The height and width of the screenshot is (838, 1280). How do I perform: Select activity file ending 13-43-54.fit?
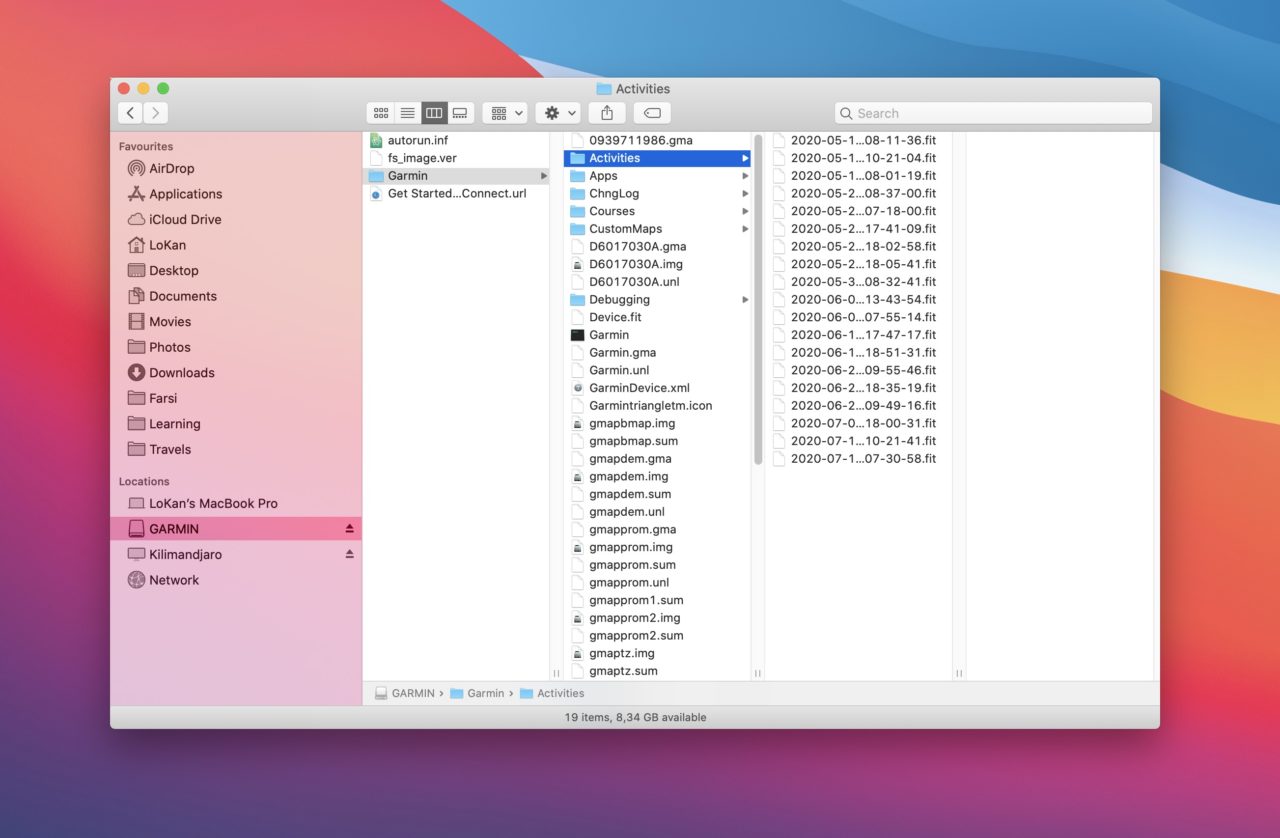tap(859, 299)
